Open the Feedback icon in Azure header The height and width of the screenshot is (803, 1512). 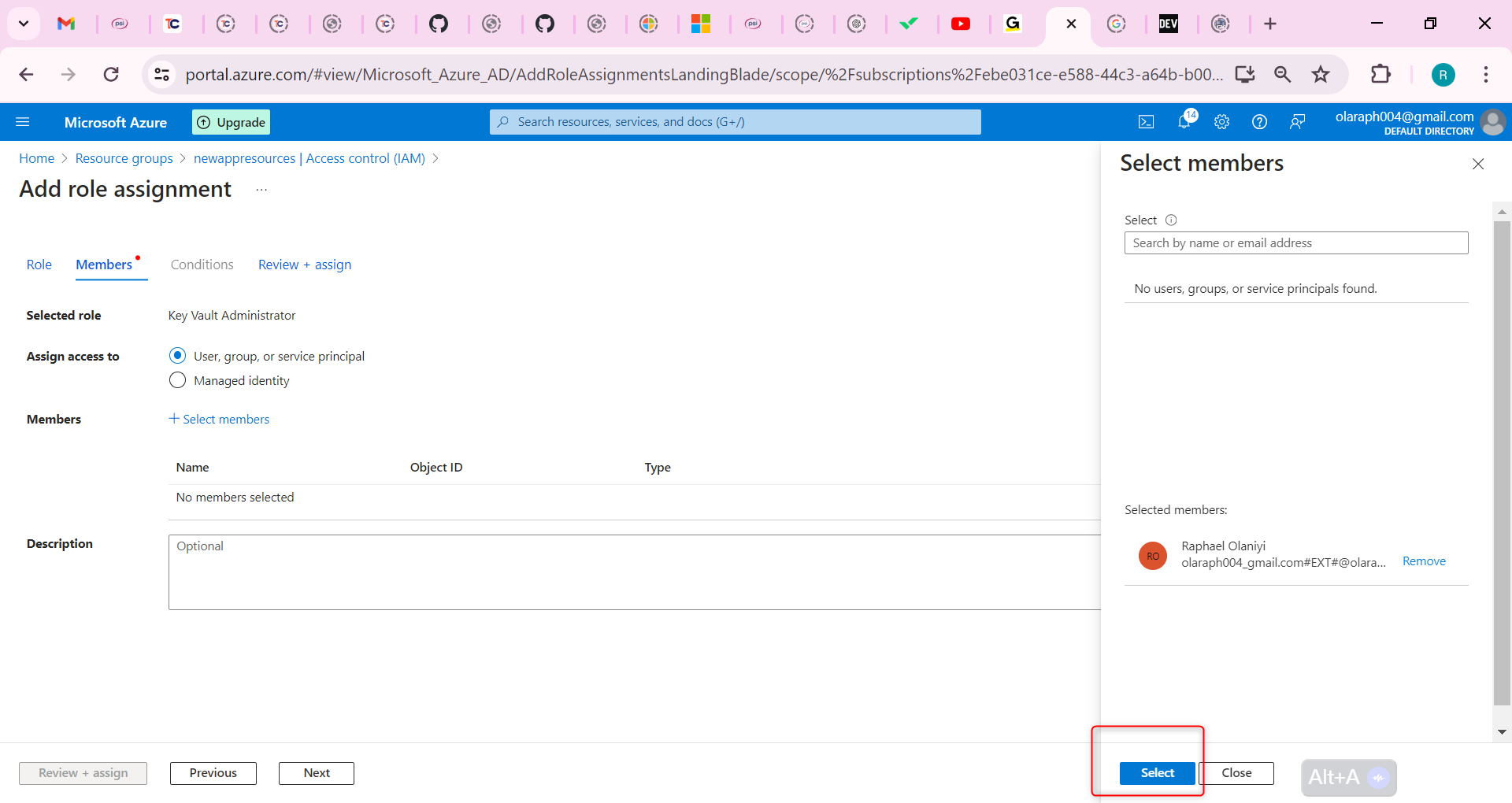[x=1298, y=122]
